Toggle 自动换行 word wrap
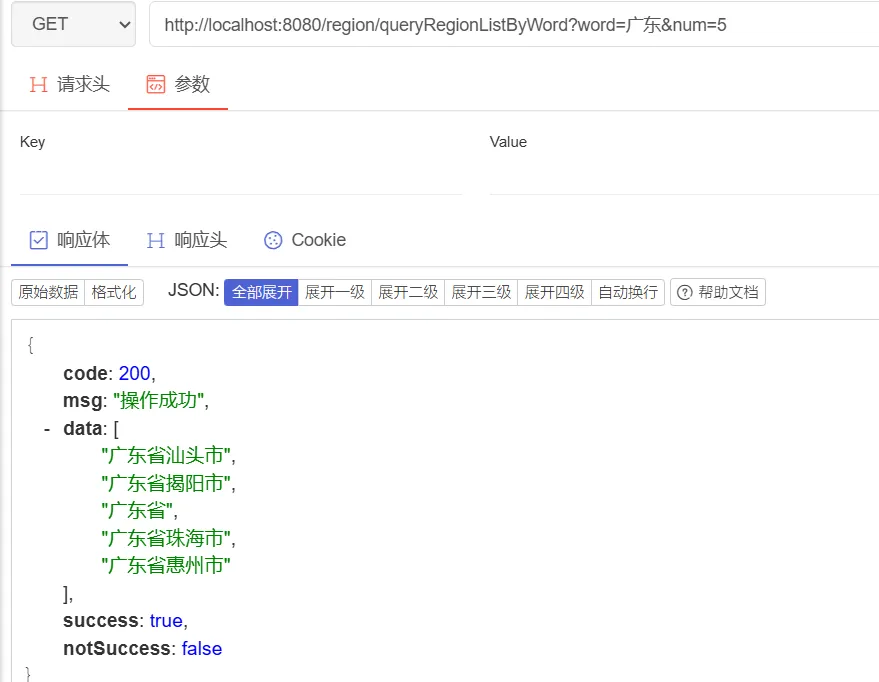Image resolution: width=879 pixels, height=682 pixels. click(x=628, y=292)
